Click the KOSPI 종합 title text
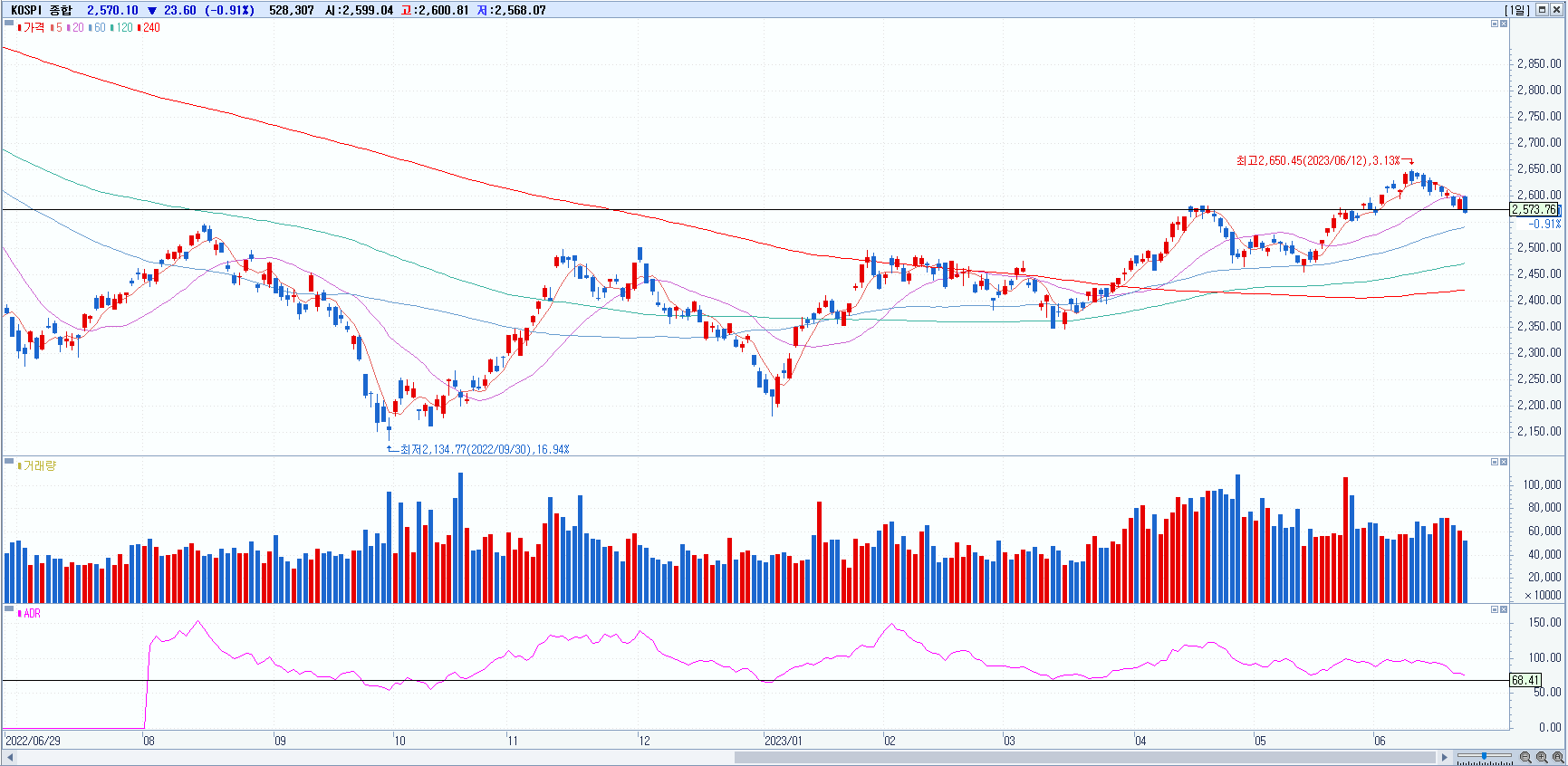Image resolution: width=1568 pixels, height=766 pixels. point(42,10)
